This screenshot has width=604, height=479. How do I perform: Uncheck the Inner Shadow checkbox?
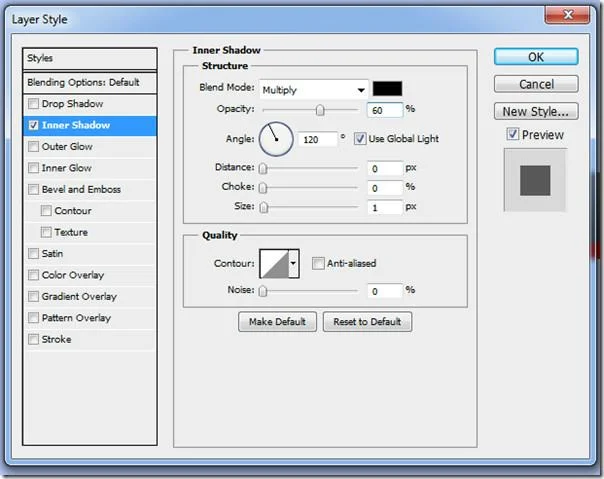(x=34, y=125)
